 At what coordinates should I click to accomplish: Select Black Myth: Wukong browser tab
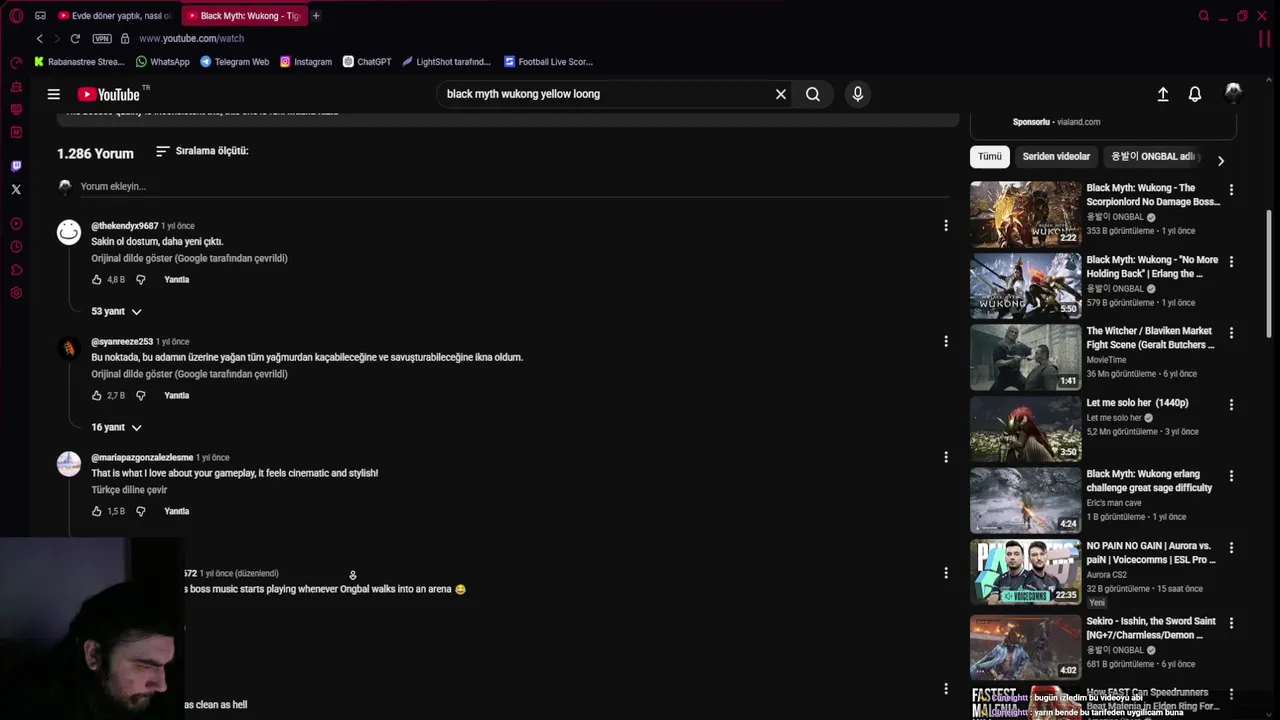pyautogui.click(x=243, y=16)
